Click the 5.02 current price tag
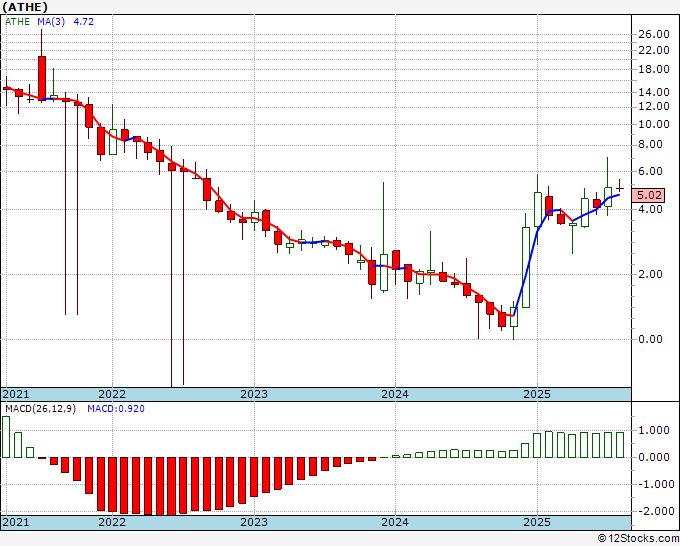The image size is (680, 546). (648, 195)
